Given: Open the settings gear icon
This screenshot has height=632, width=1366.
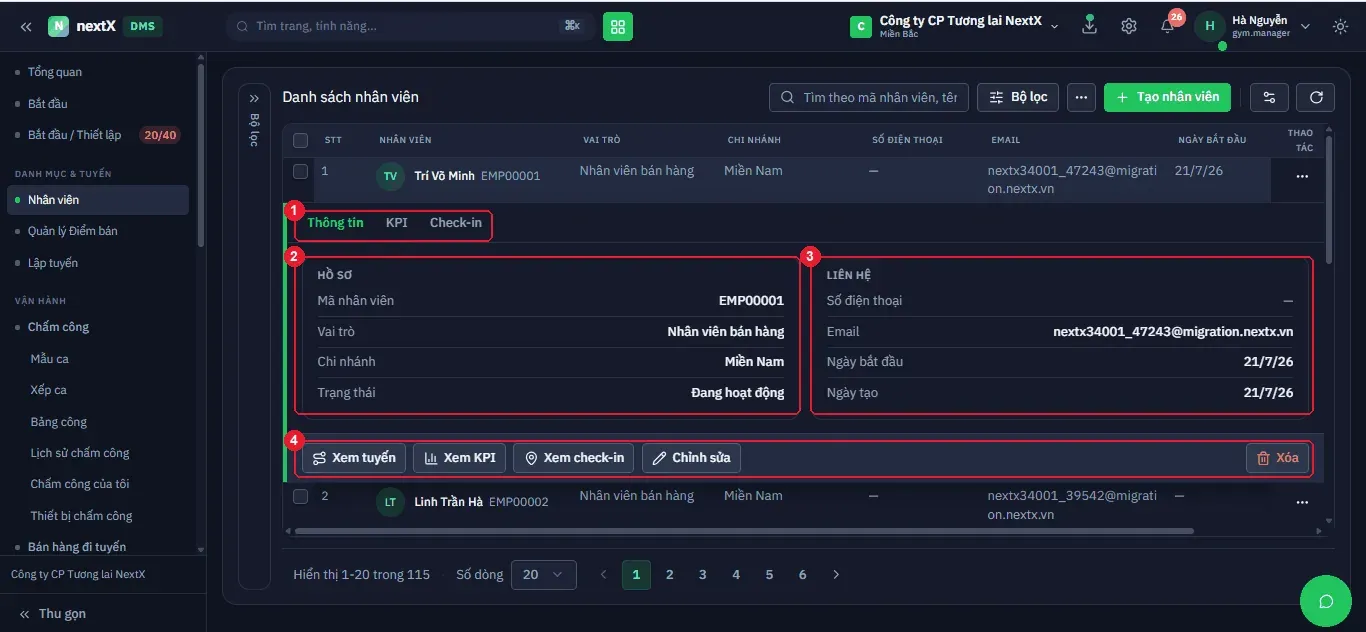Looking at the screenshot, I should 1129,26.
